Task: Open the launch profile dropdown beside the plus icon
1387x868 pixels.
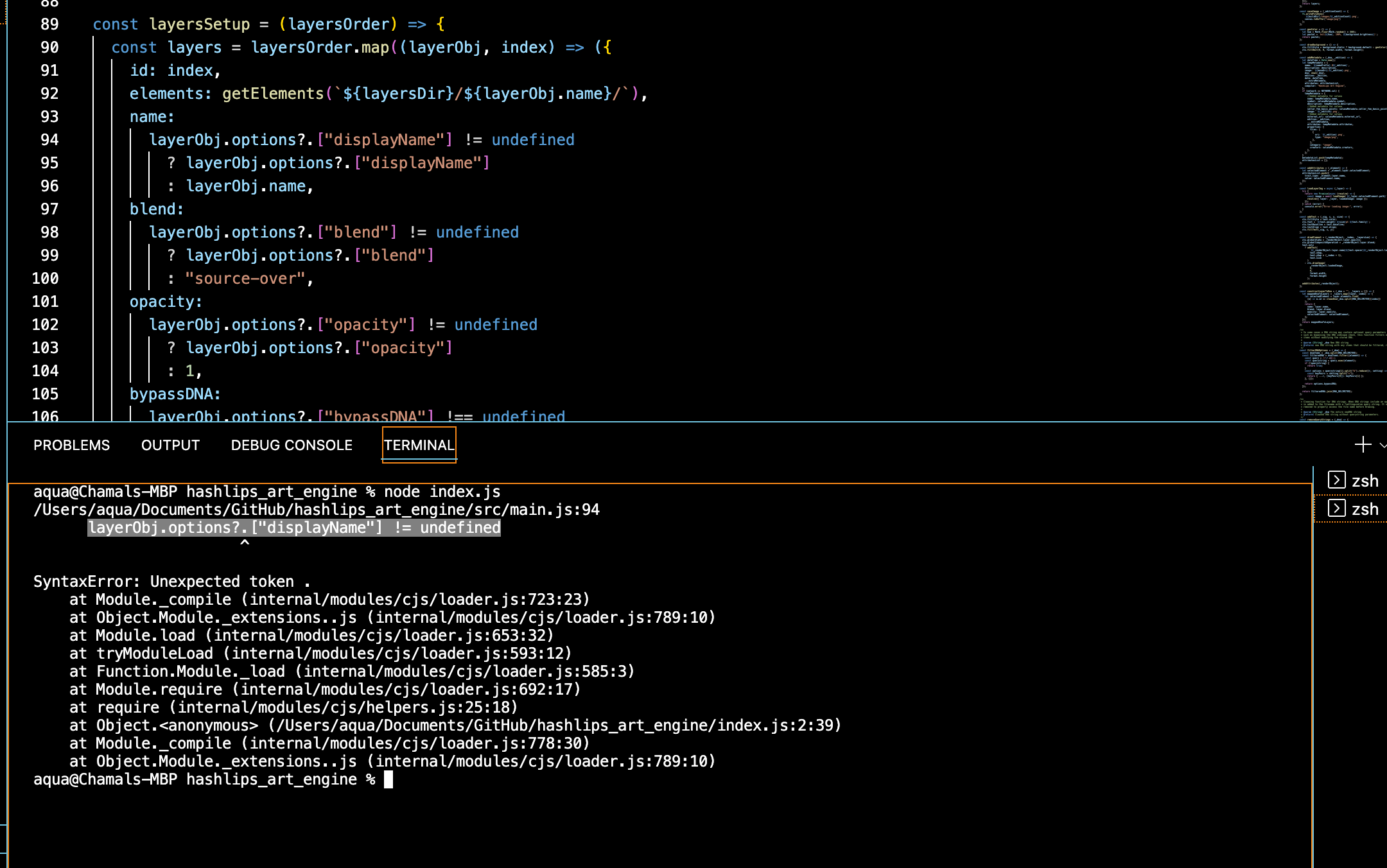Action: click(1383, 445)
